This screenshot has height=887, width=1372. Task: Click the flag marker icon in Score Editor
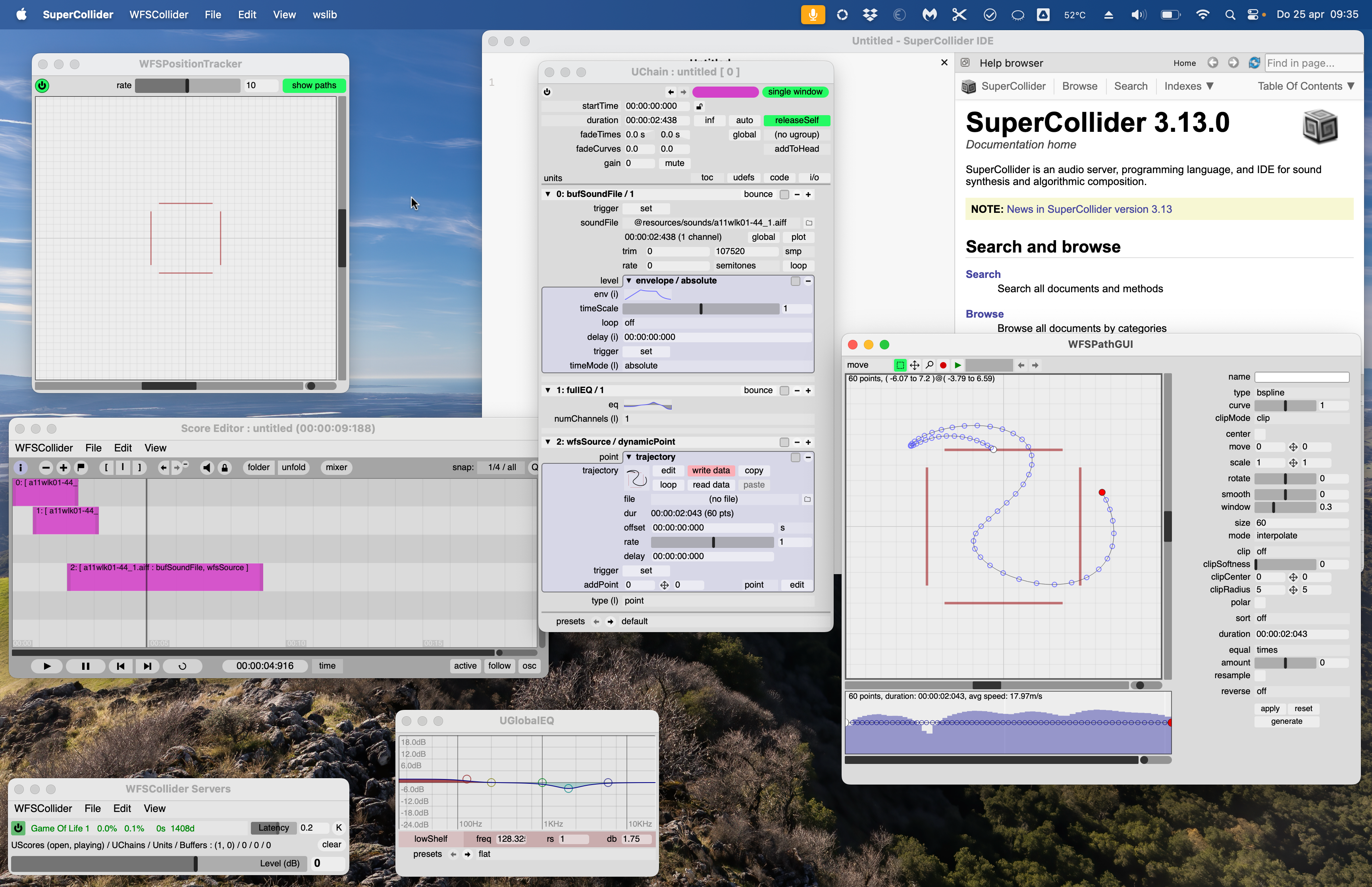81,468
